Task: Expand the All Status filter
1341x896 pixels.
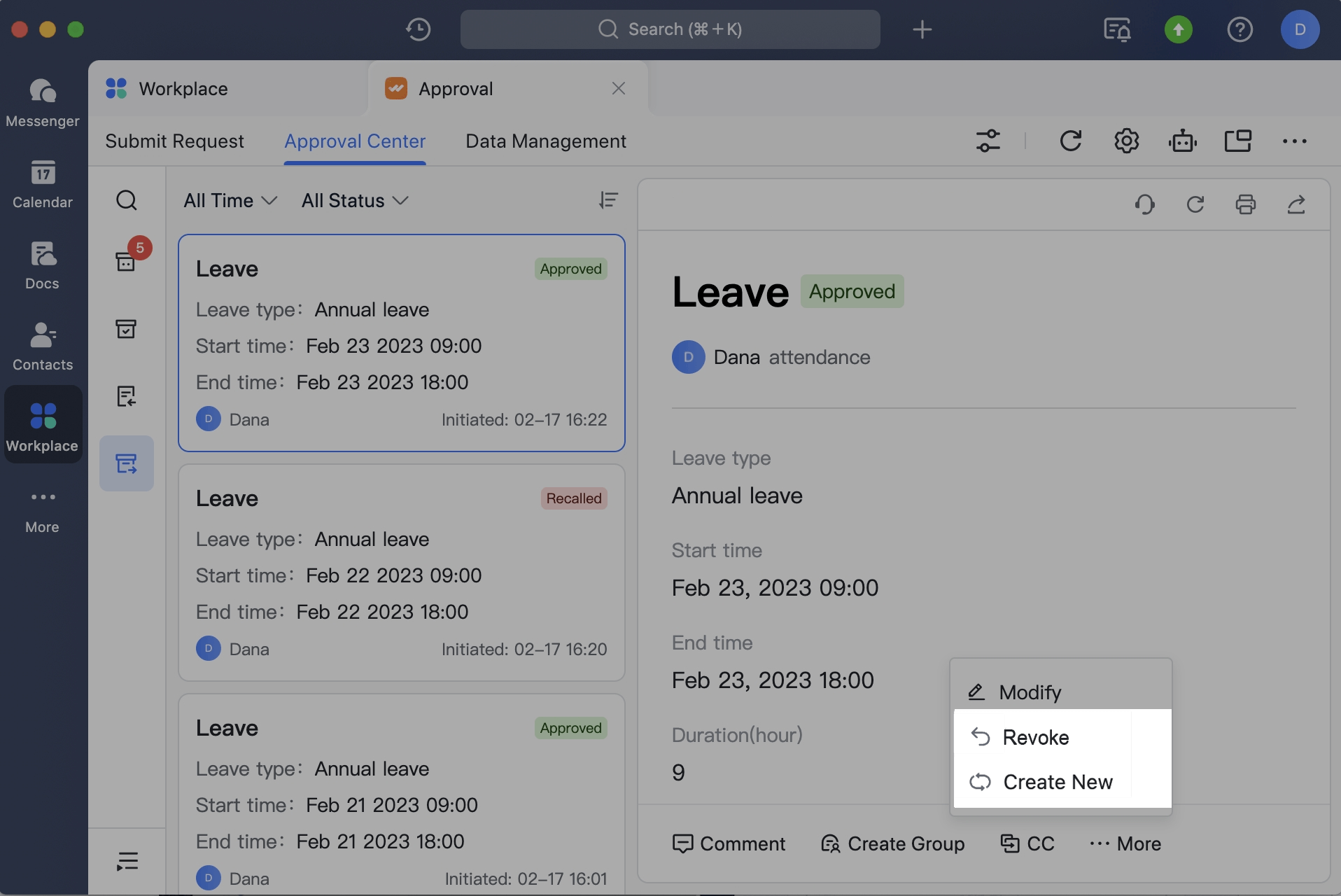Action: coord(354,201)
